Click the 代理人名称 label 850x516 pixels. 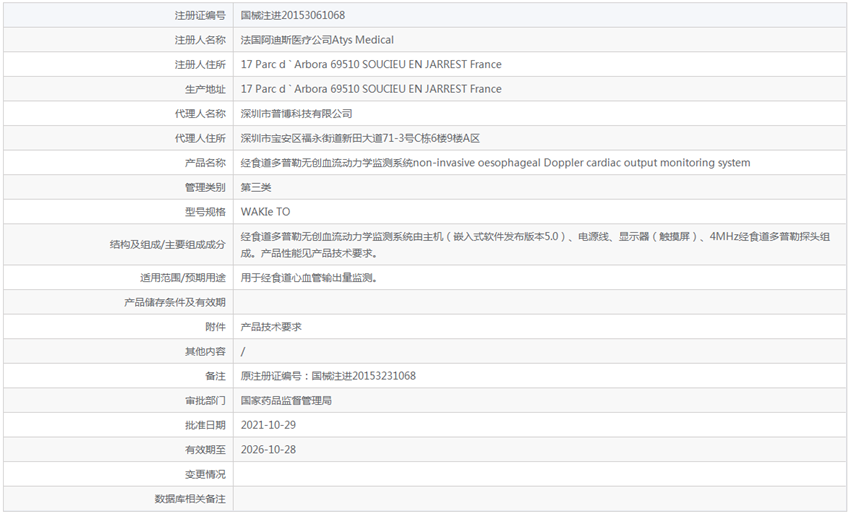(x=200, y=114)
